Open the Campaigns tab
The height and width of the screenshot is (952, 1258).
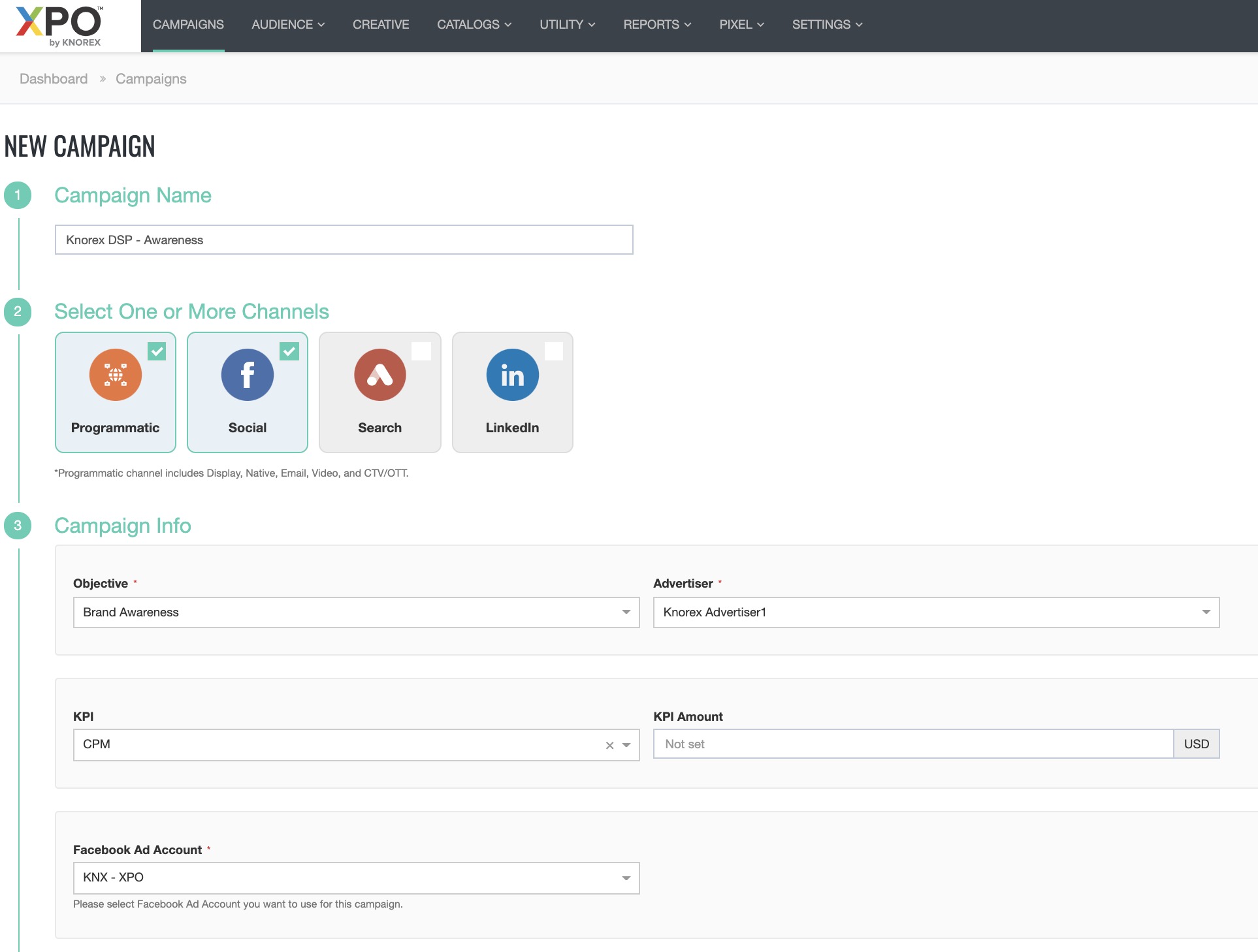(188, 25)
